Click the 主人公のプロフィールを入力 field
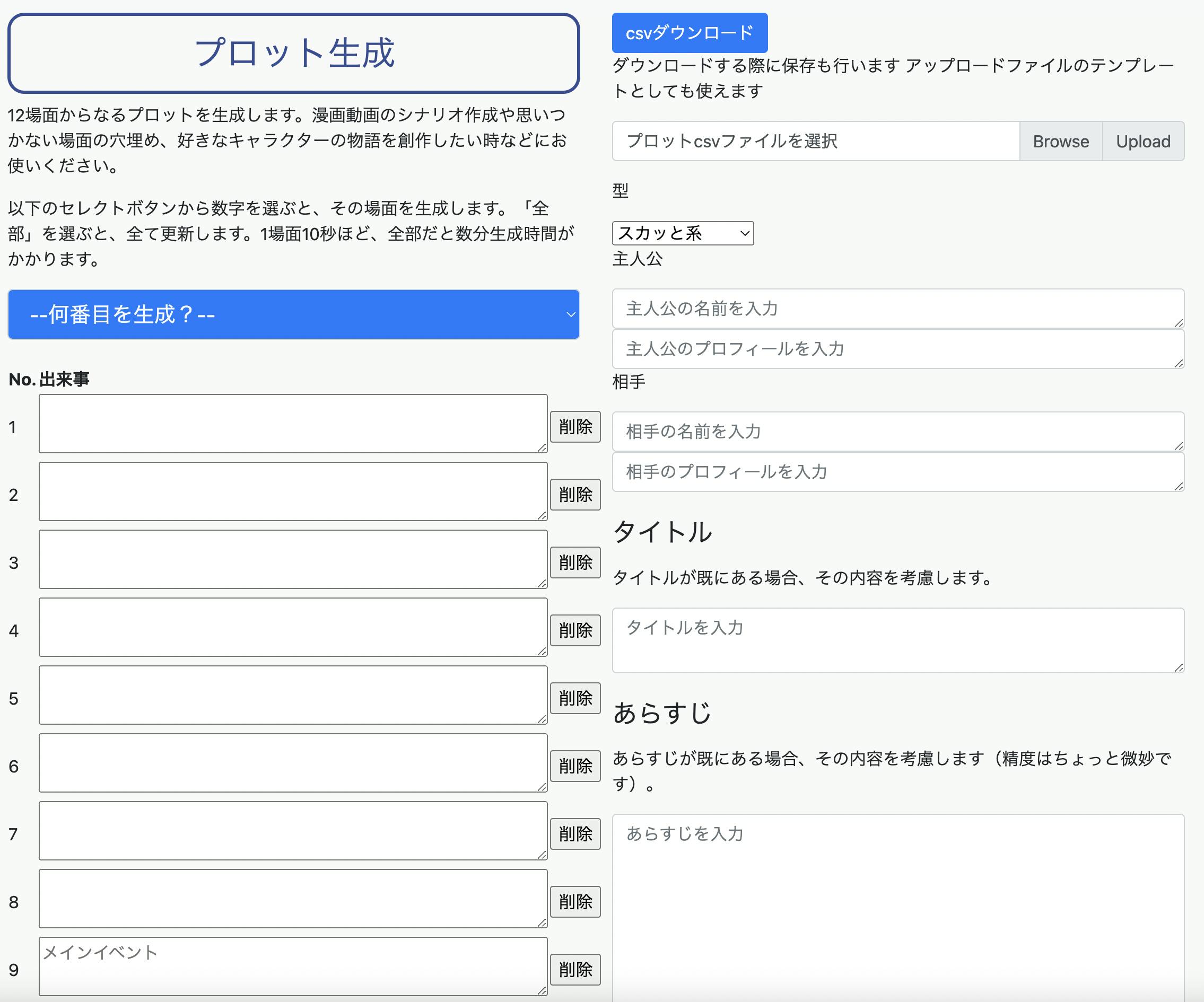The width and height of the screenshot is (1204, 1002). pyautogui.click(x=897, y=348)
